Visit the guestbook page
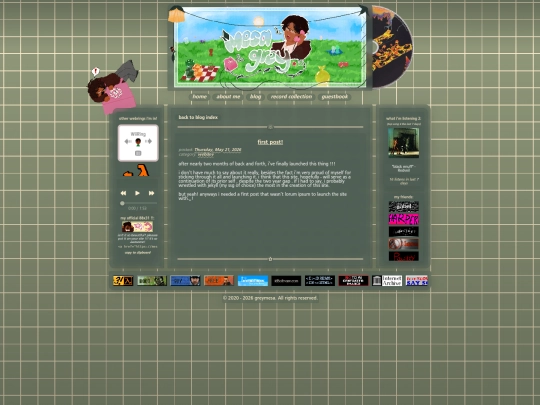The height and width of the screenshot is (405, 540). 334,97
